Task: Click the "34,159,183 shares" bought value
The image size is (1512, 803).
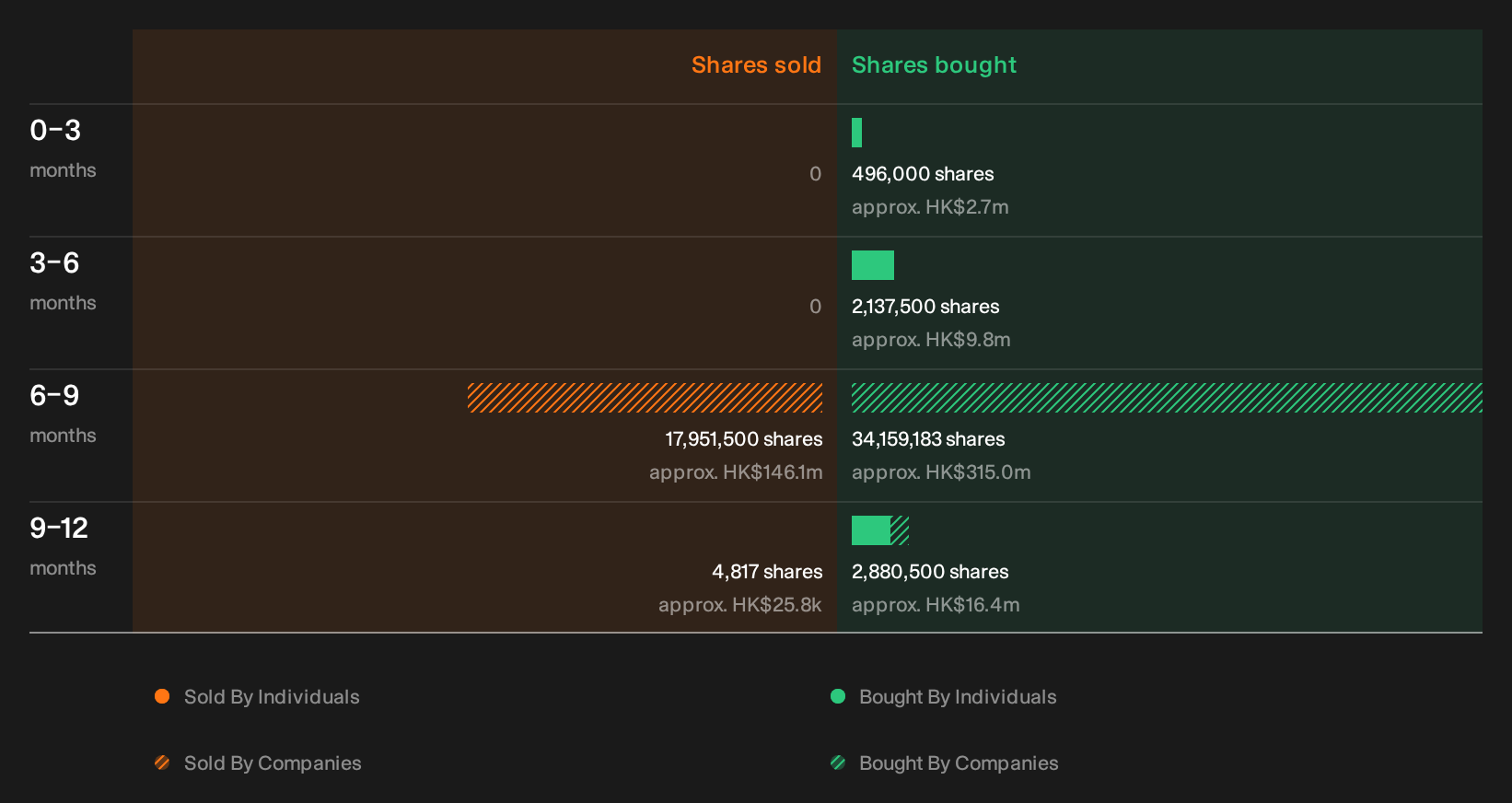Action: (928, 439)
